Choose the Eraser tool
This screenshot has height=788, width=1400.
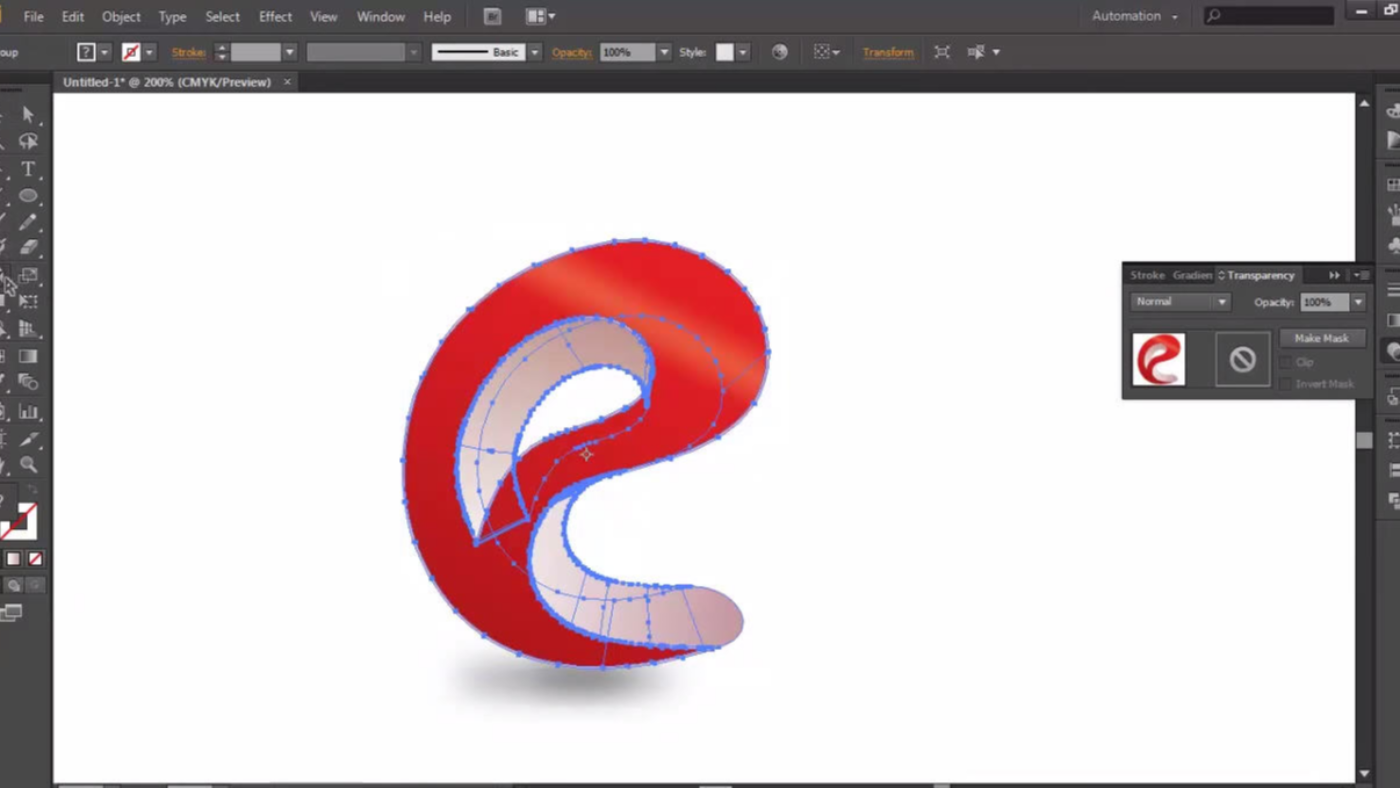pyautogui.click(x=28, y=247)
